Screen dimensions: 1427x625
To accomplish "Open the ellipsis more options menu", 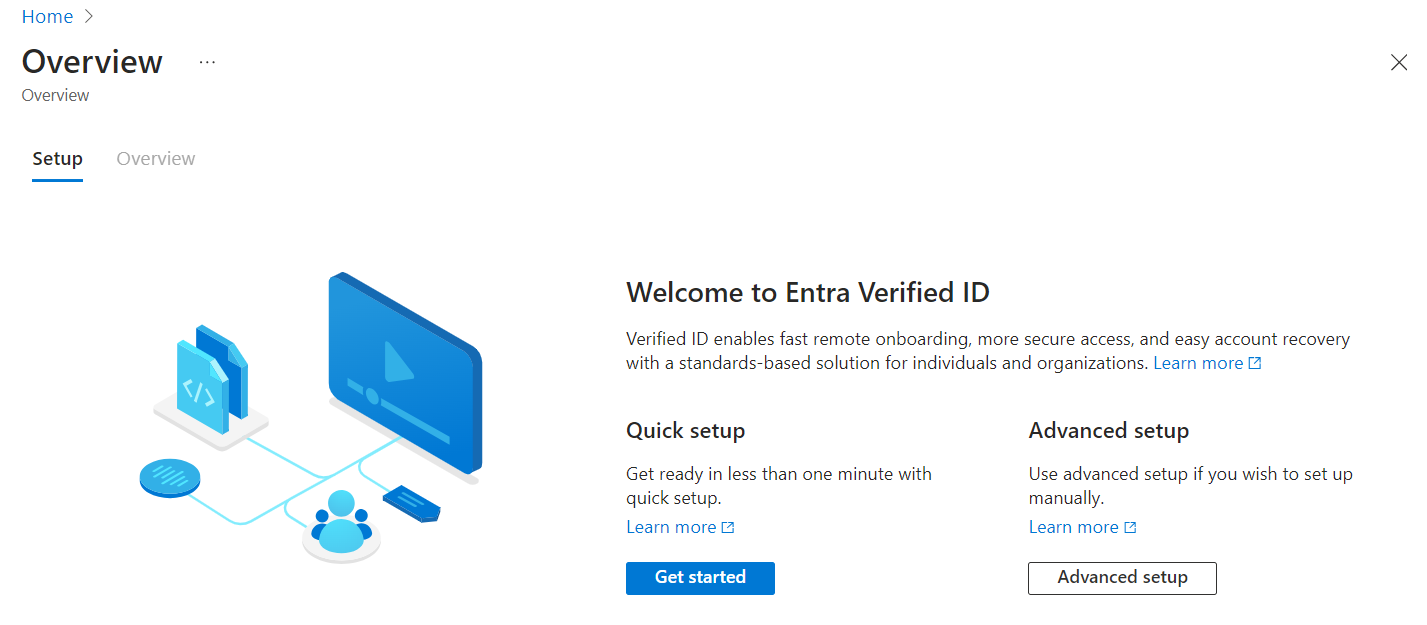I will [x=207, y=63].
